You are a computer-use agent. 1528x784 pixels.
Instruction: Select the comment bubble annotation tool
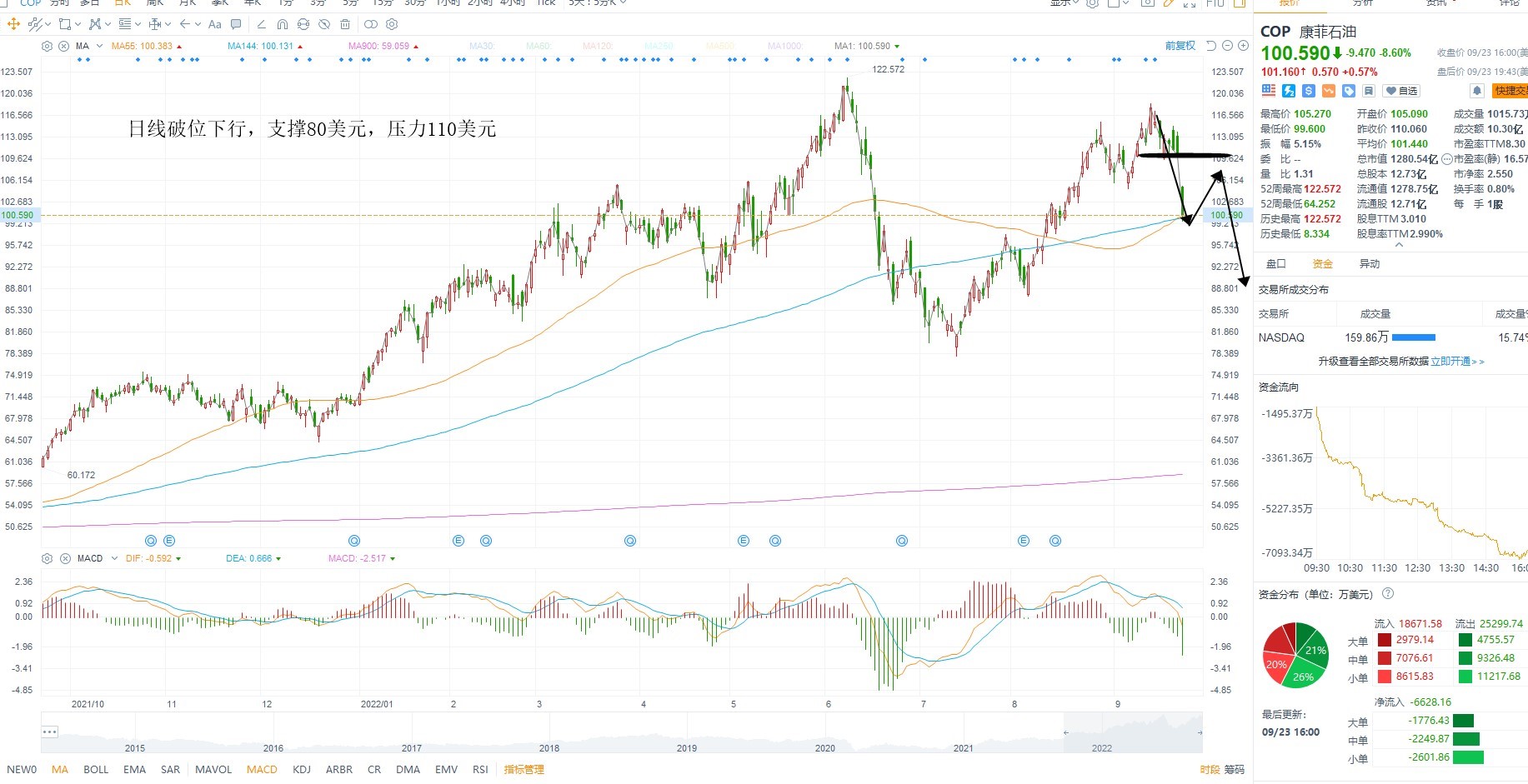236,24
